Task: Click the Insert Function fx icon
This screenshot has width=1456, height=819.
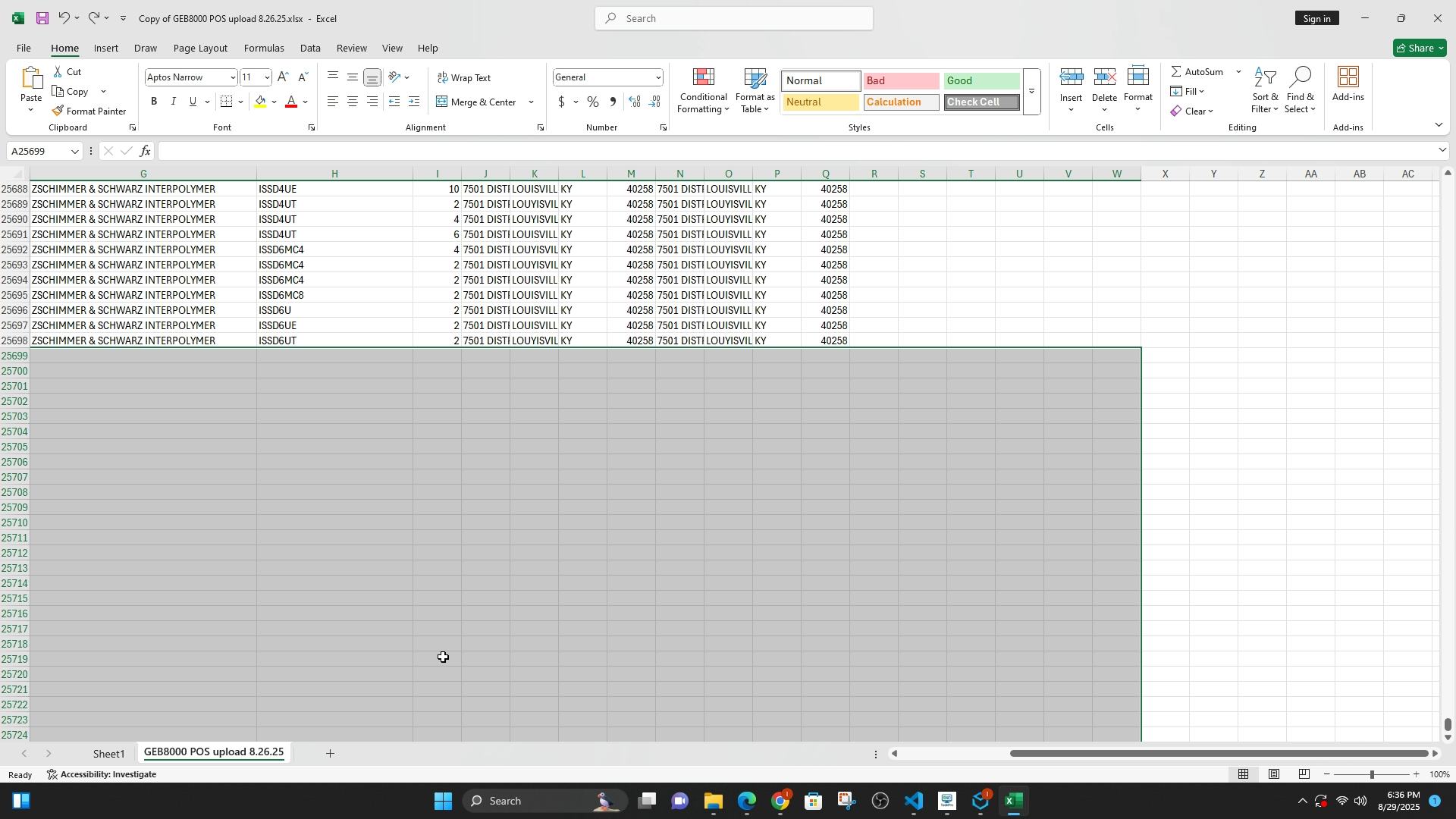Action: [146, 152]
